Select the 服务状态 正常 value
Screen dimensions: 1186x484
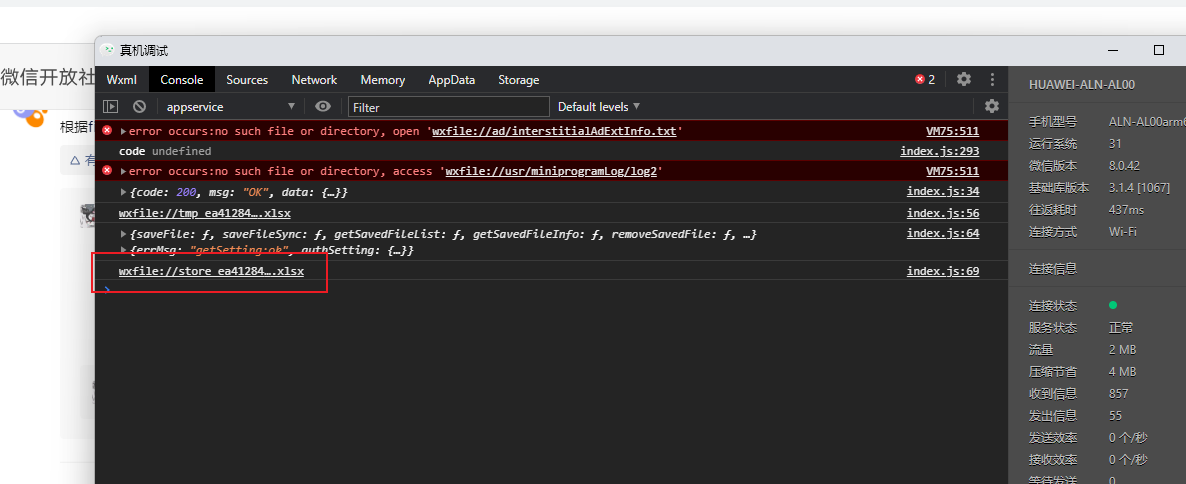point(1121,327)
